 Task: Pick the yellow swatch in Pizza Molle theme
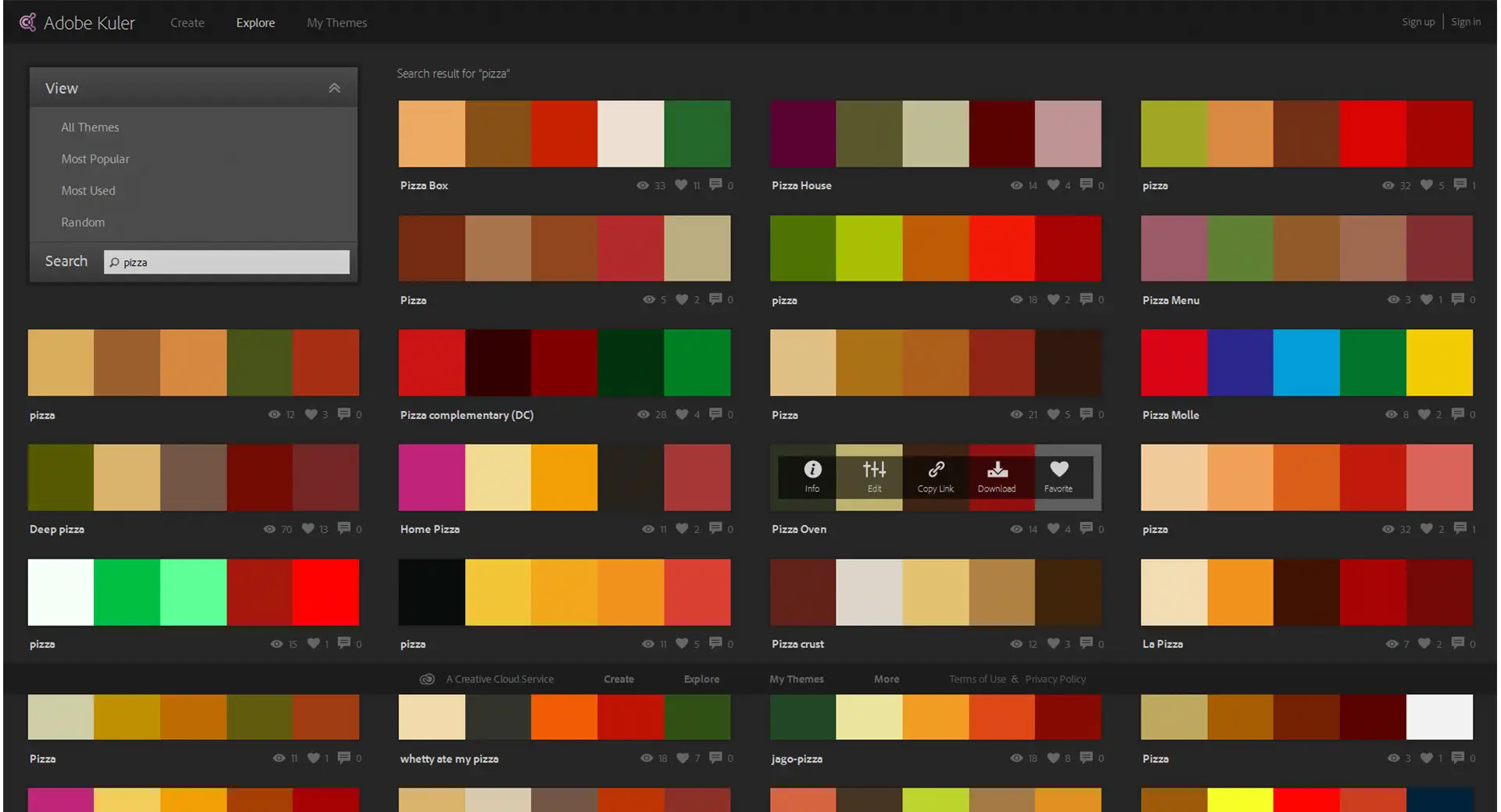(x=1439, y=363)
